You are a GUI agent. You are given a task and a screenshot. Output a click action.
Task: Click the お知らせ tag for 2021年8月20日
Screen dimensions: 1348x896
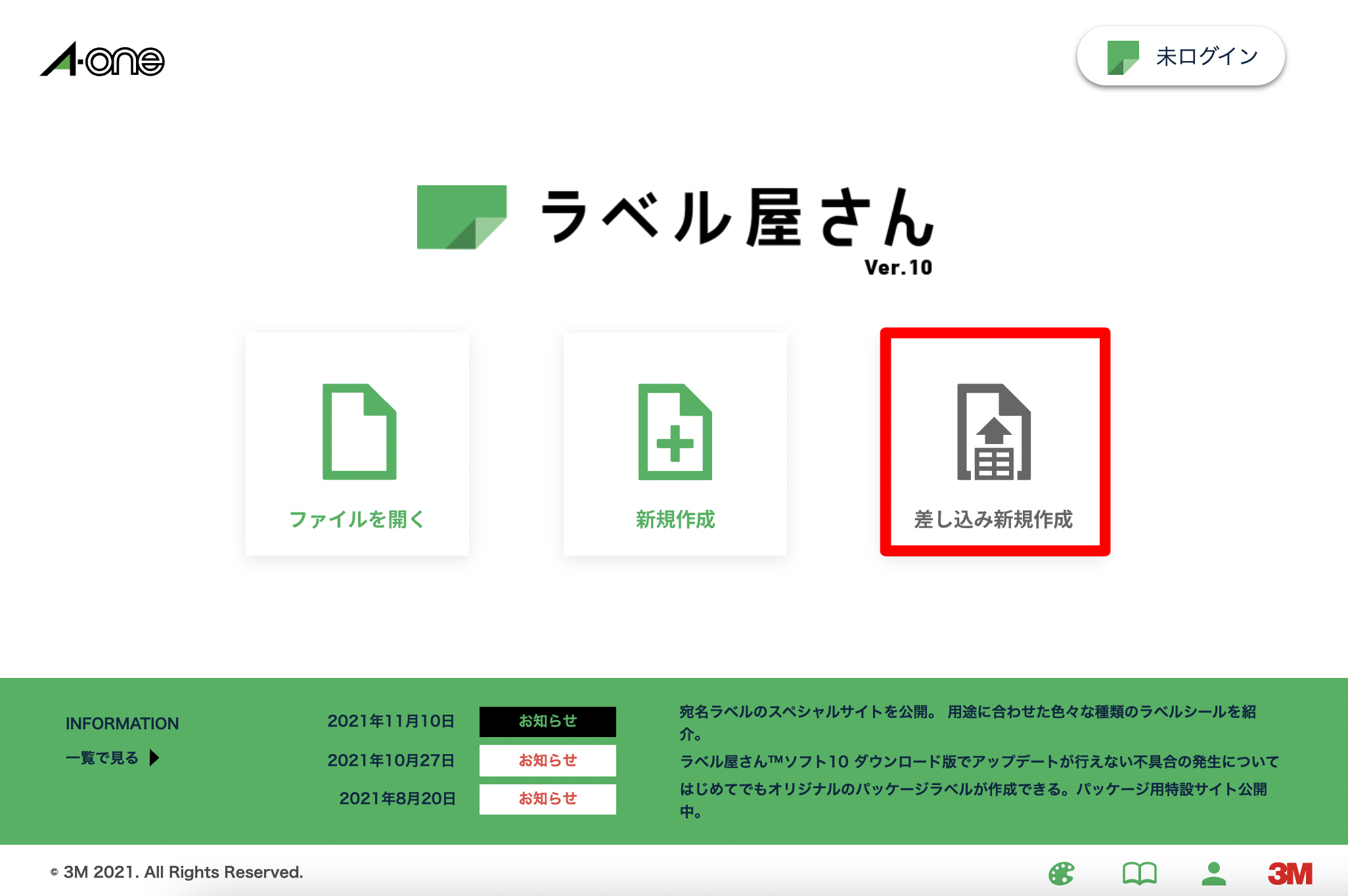point(548,799)
